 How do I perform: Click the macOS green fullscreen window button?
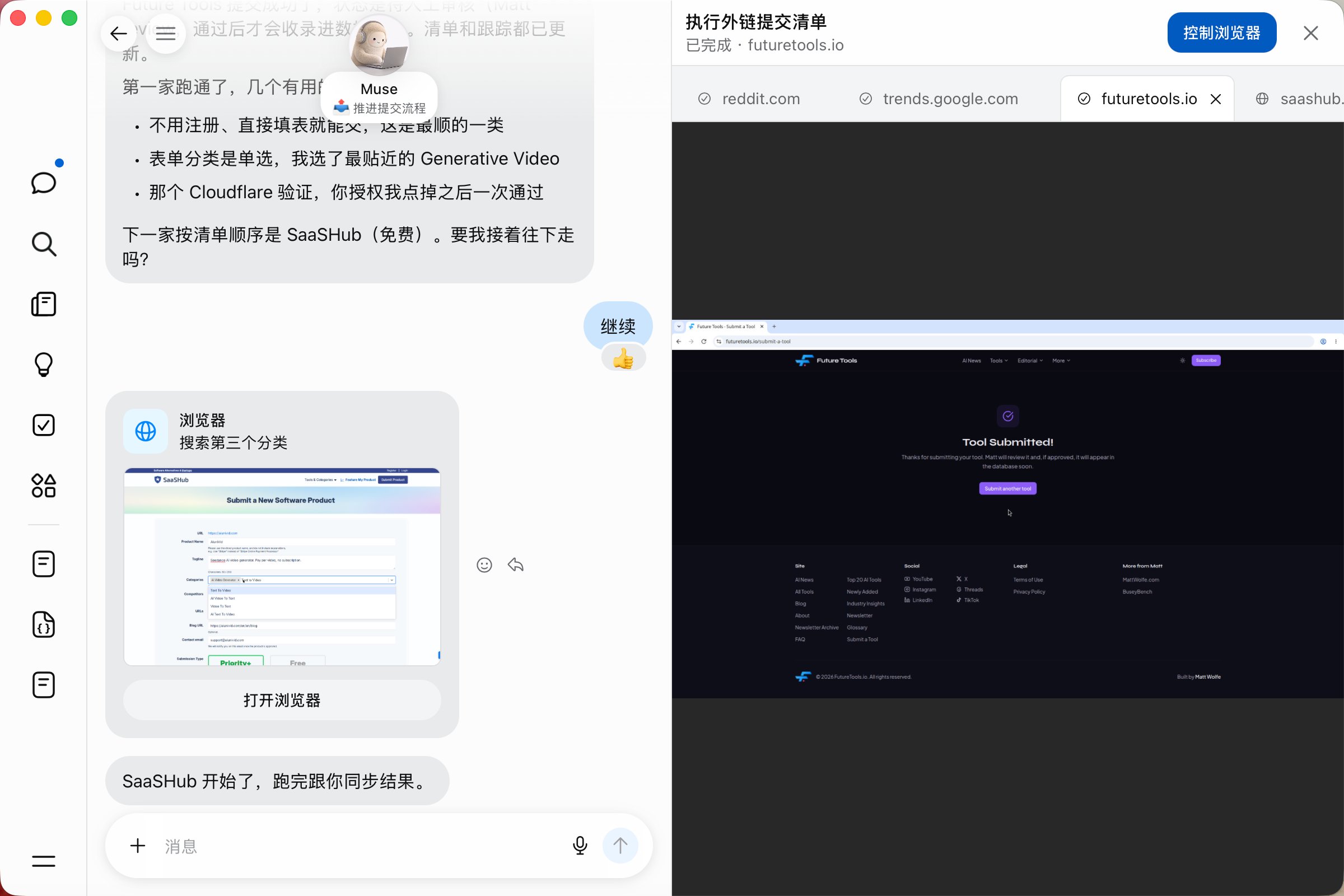(x=69, y=18)
